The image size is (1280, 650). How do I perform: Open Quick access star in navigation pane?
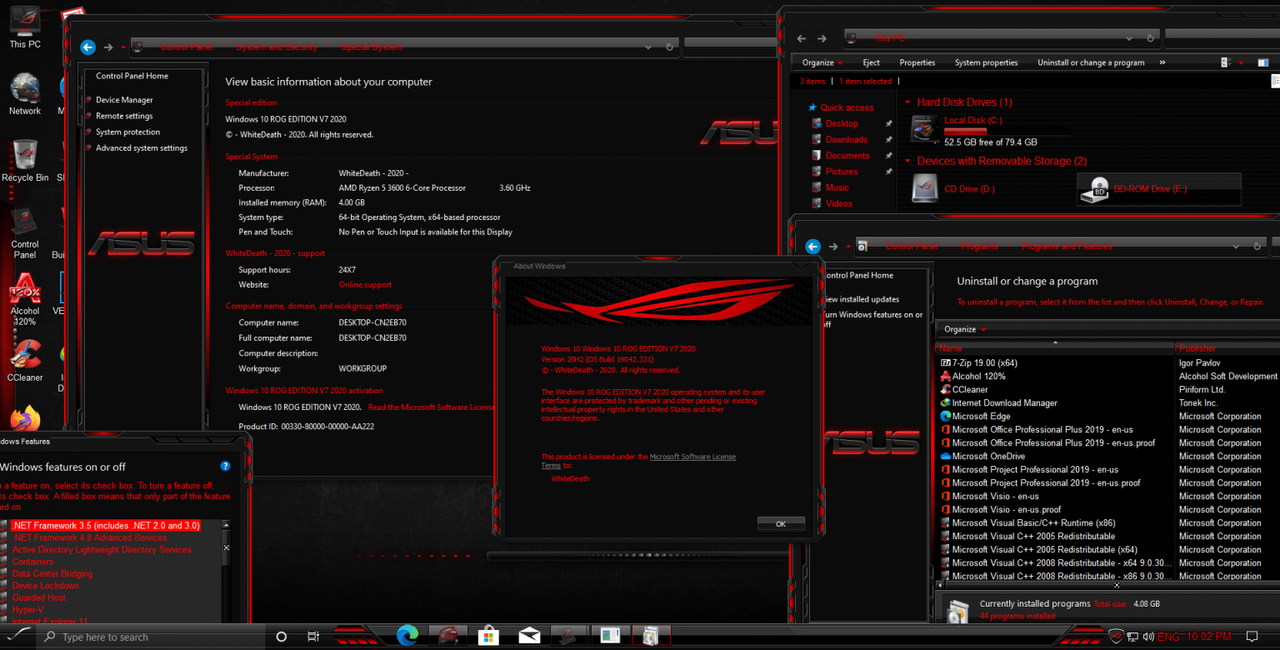pyautogui.click(x=813, y=107)
